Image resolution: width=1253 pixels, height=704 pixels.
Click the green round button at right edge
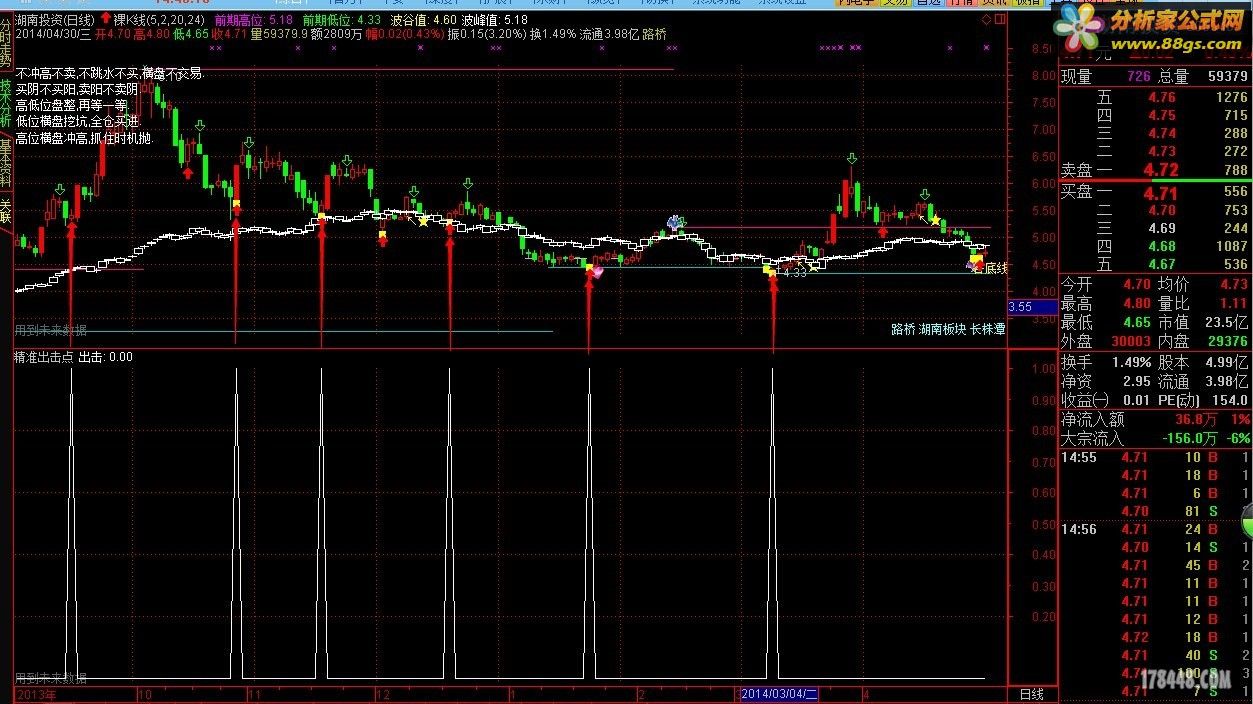click(1246, 523)
